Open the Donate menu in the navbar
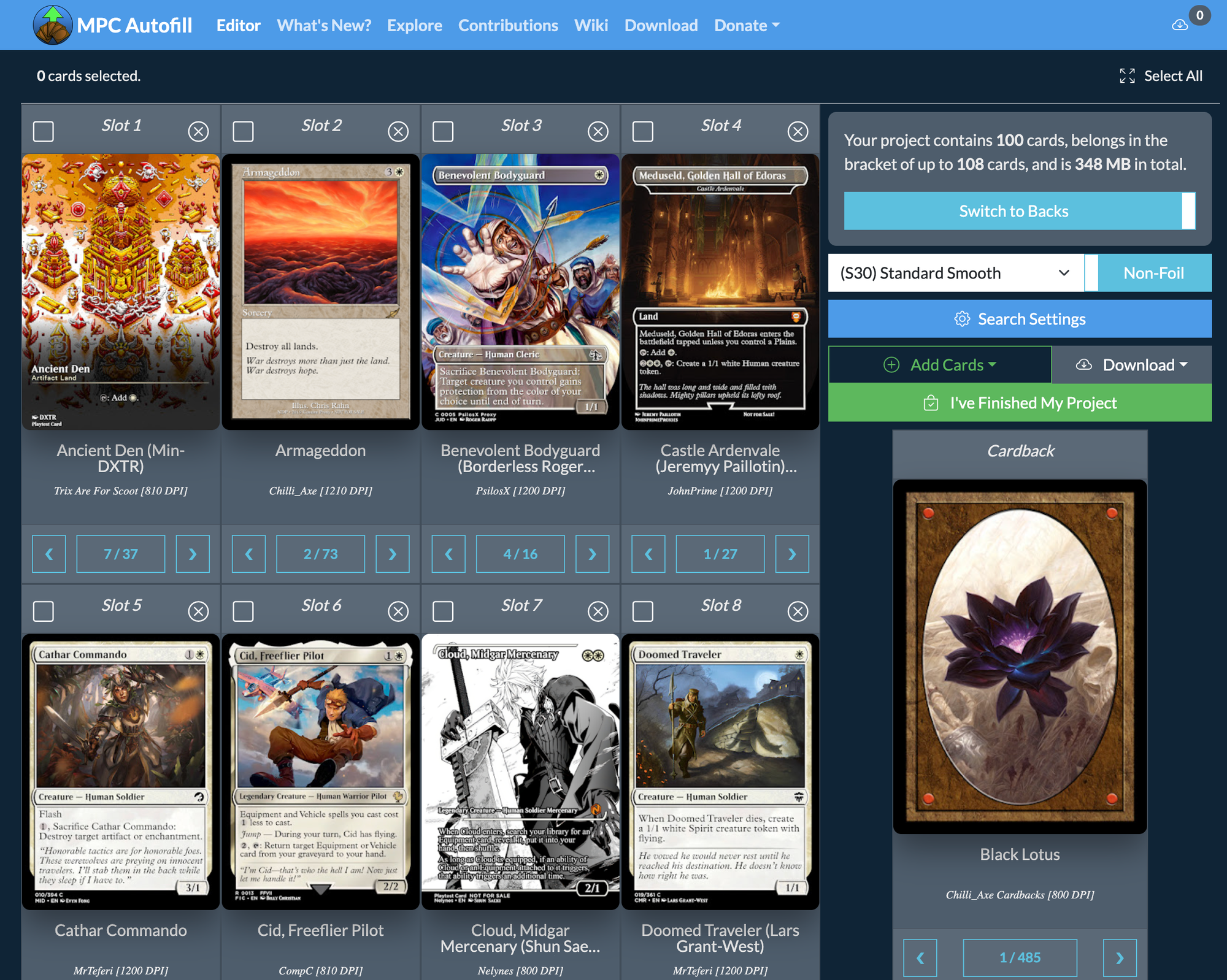This screenshot has width=1227, height=980. [x=746, y=25]
